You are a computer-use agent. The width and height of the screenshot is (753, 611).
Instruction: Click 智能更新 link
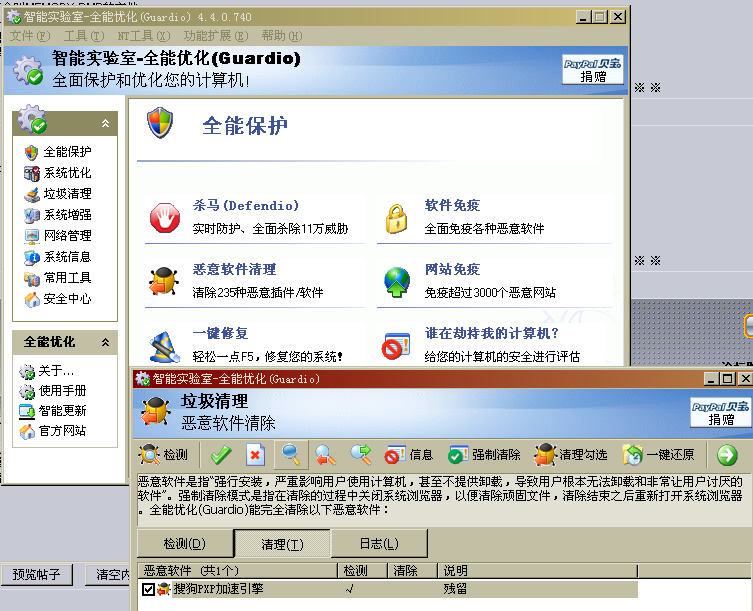(x=62, y=411)
